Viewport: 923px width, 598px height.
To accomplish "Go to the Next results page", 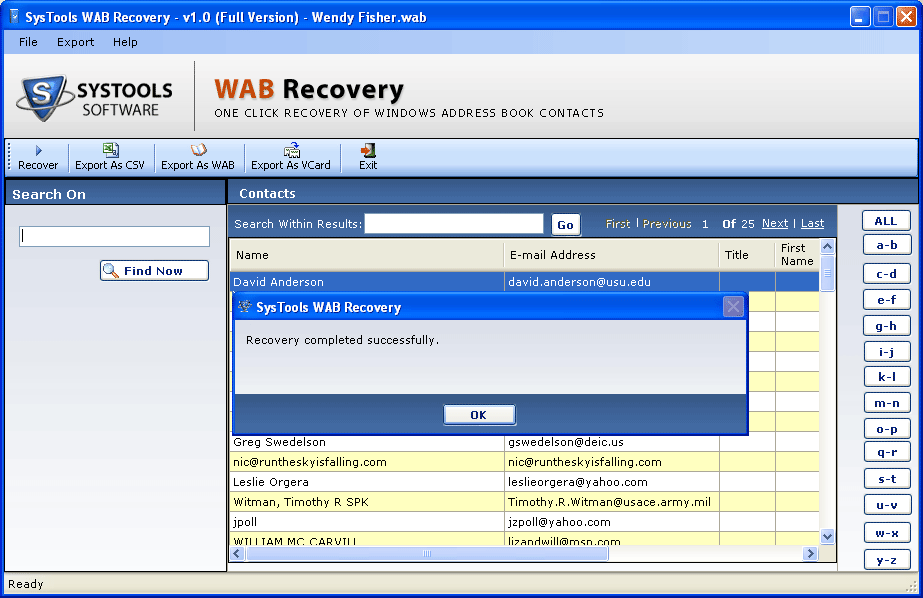I will tap(774, 224).
